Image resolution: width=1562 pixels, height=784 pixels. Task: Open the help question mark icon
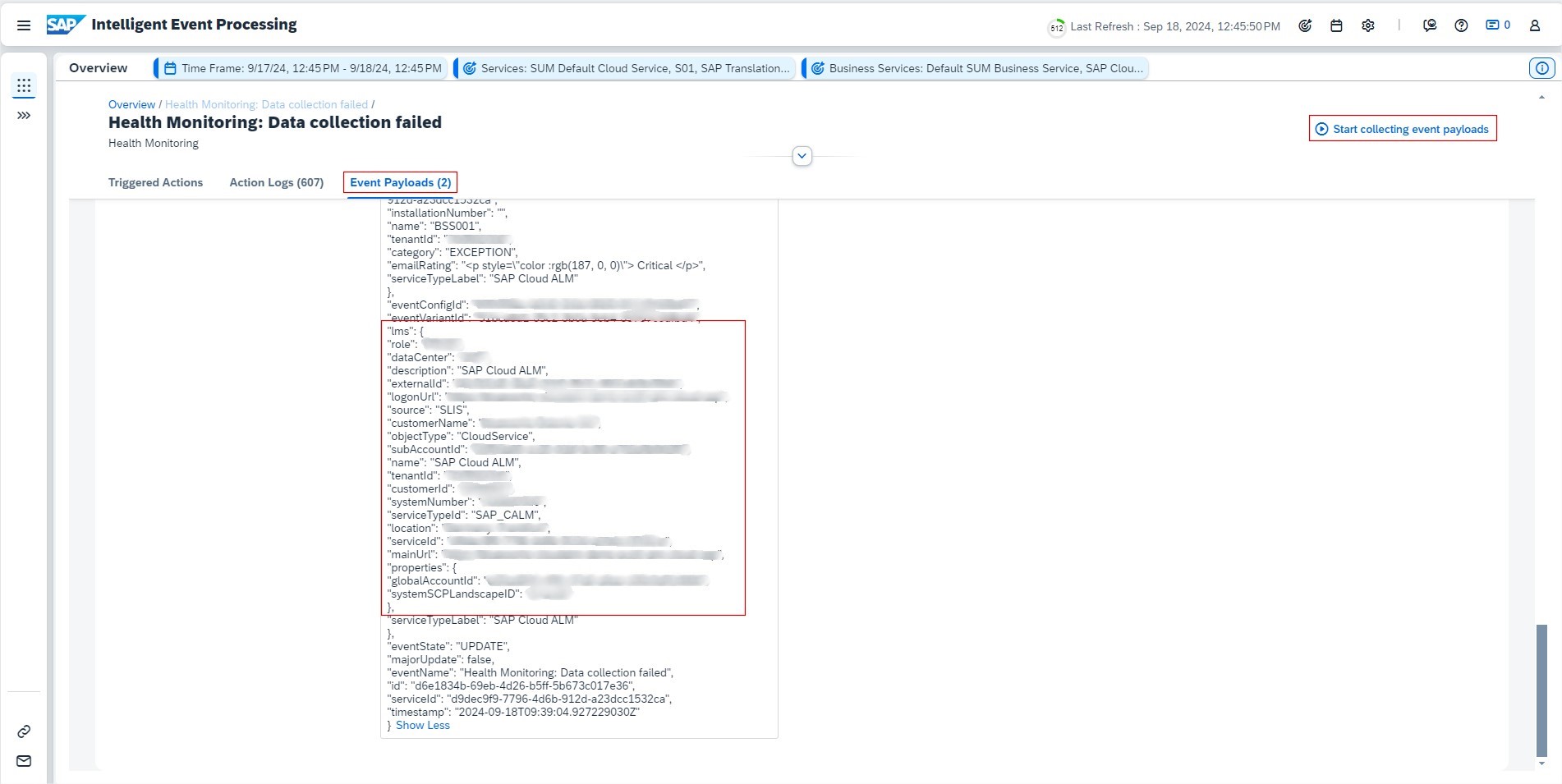1461,25
